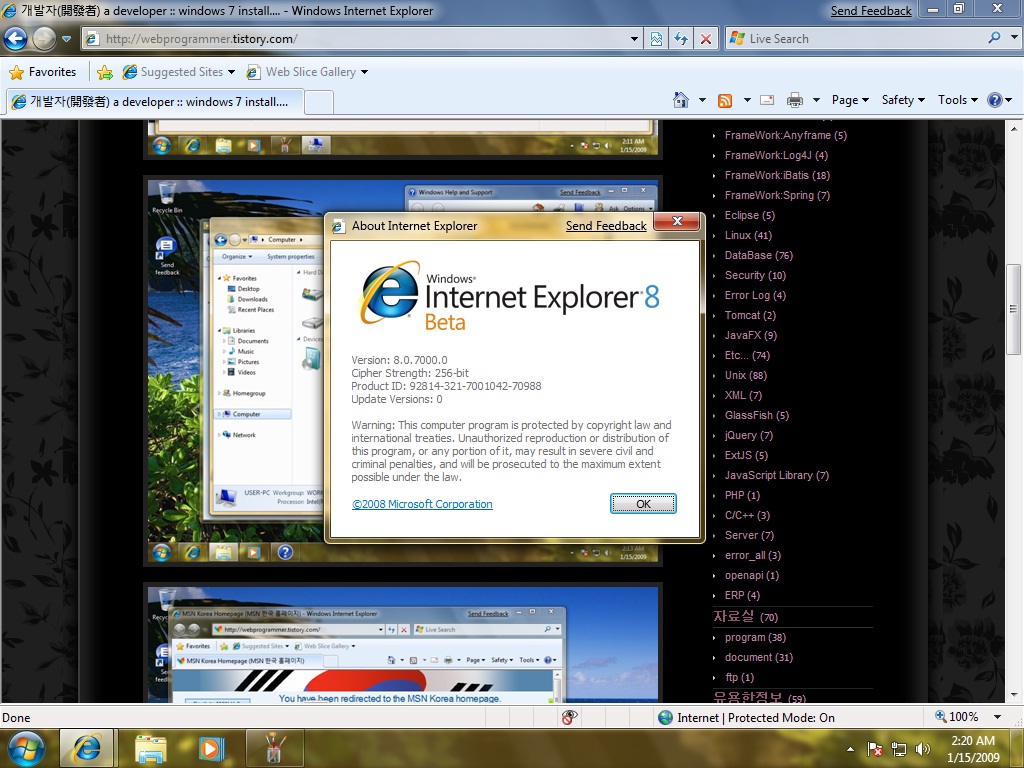Click the pop-up blocker icon in status bar

click(x=569, y=717)
